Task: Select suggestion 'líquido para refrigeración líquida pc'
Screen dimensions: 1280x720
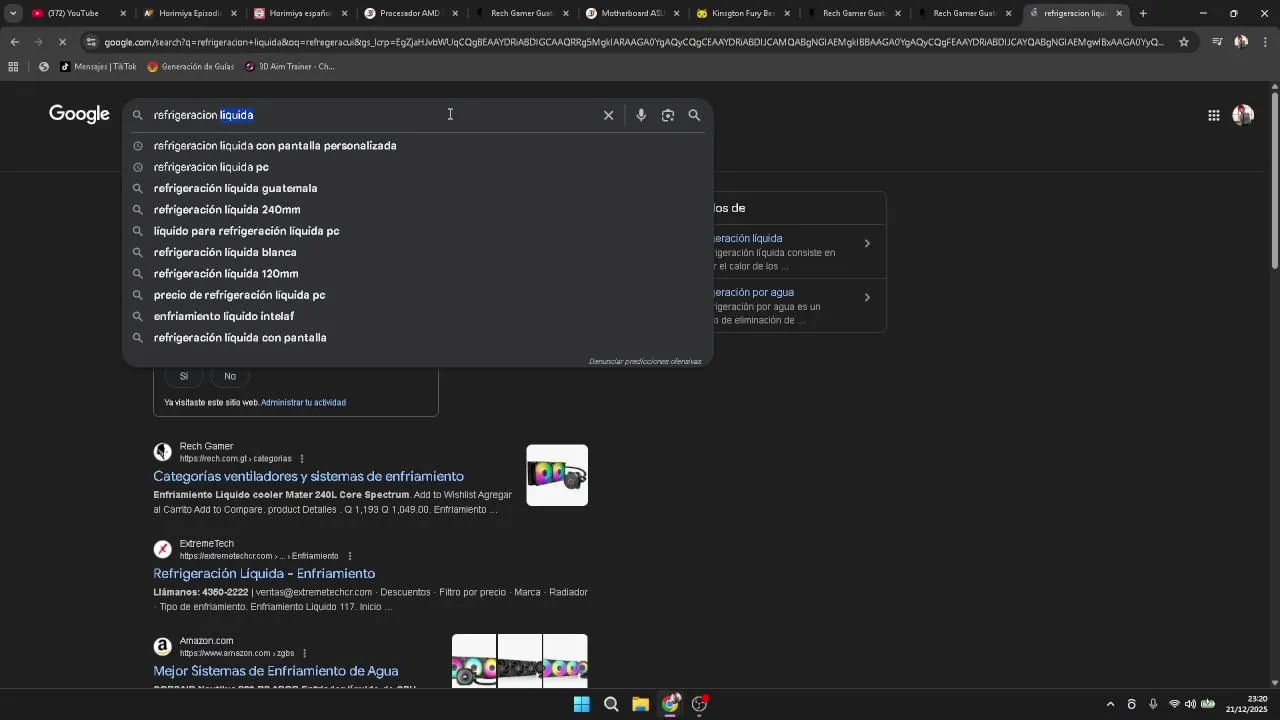Action: pos(418,231)
